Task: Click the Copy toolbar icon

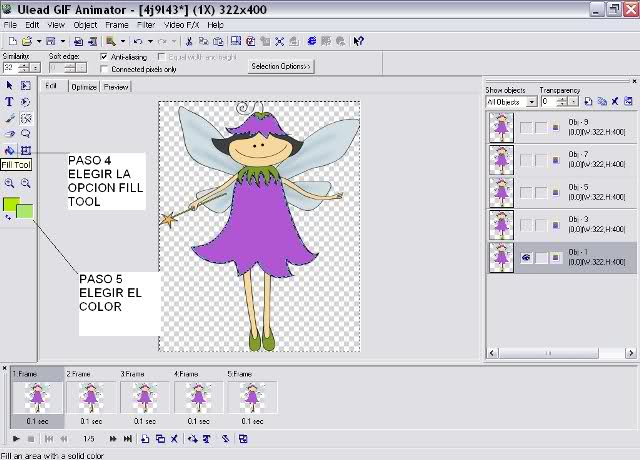Action: click(x=203, y=41)
